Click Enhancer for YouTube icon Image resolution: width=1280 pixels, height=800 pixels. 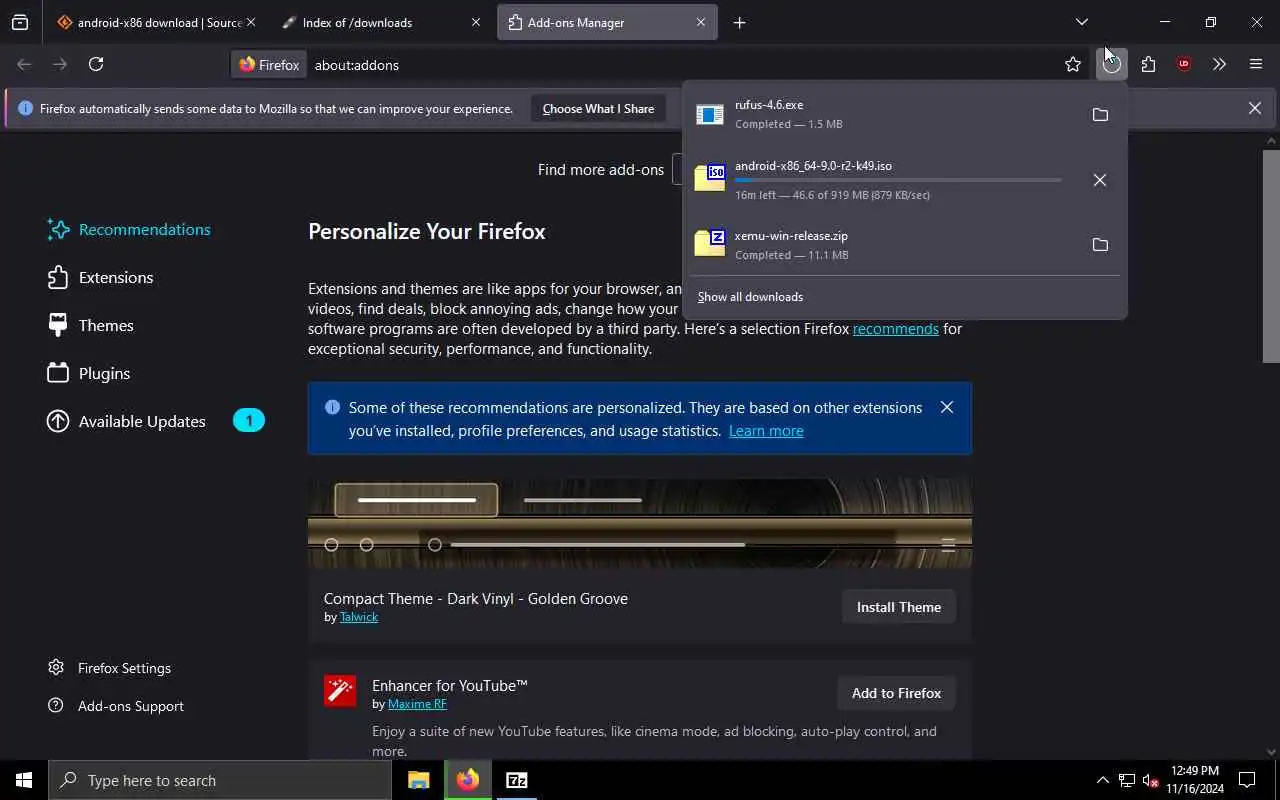[x=340, y=691]
